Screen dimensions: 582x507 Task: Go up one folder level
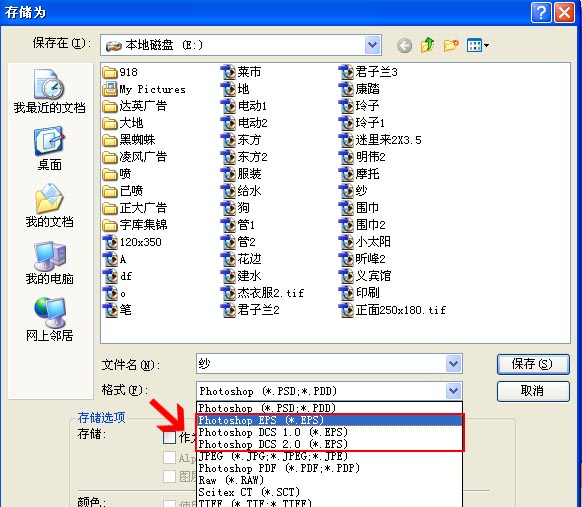[x=427, y=45]
